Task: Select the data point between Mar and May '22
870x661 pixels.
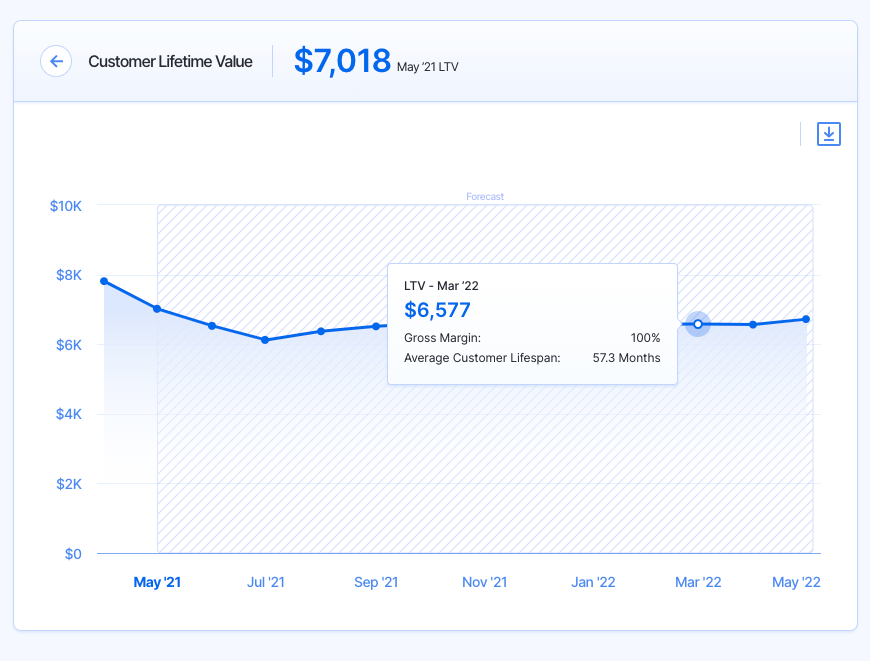Action: coord(753,324)
